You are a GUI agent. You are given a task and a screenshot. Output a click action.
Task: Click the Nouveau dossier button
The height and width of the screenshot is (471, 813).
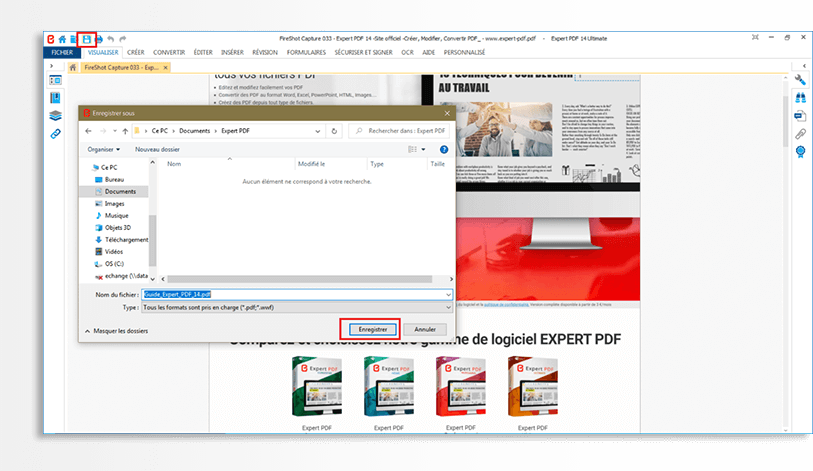(157, 149)
